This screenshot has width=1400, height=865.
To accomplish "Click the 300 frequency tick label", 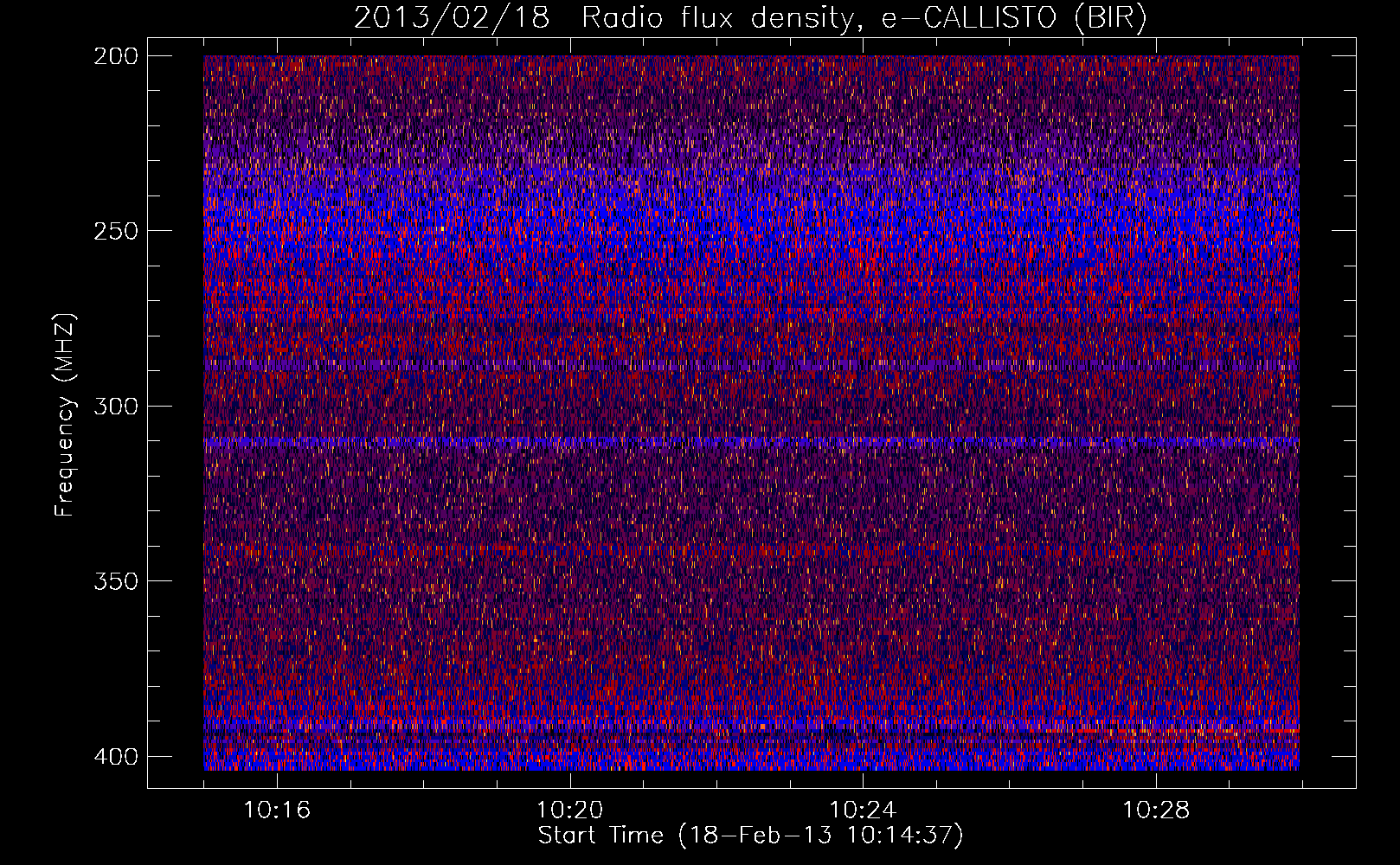I will click(116, 407).
